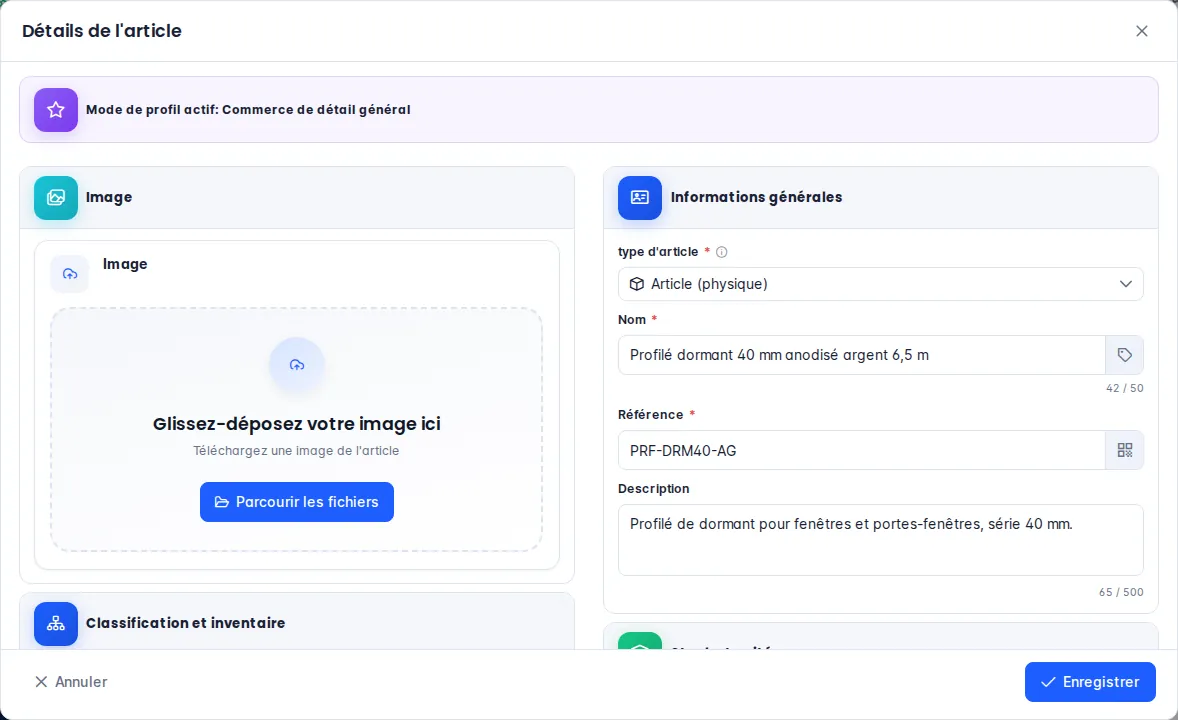This screenshot has width=1178, height=720.
Task: Click the teal Image section icon
Action: (x=56, y=198)
